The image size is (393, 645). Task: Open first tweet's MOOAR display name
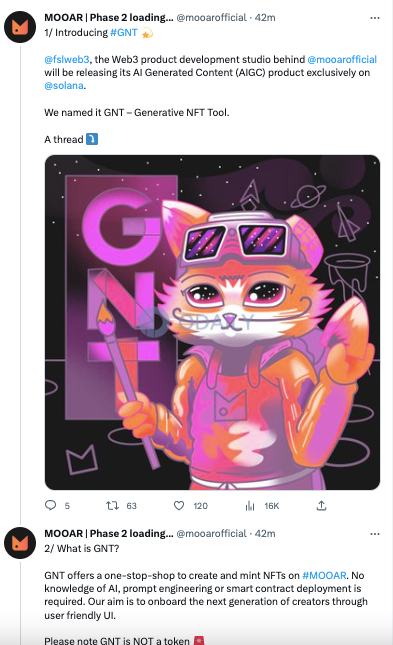(109, 18)
